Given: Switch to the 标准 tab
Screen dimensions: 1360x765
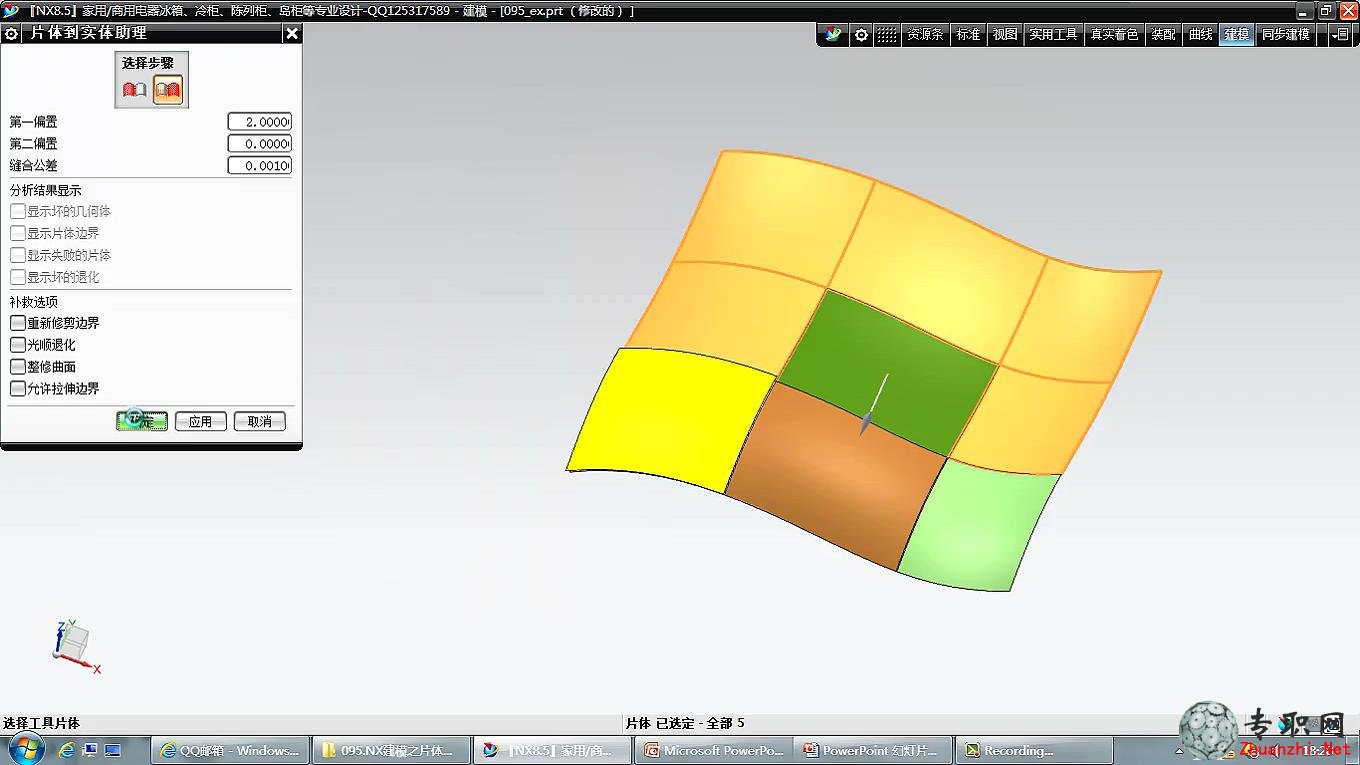Looking at the screenshot, I should pyautogui.click(x=968, y=34).
